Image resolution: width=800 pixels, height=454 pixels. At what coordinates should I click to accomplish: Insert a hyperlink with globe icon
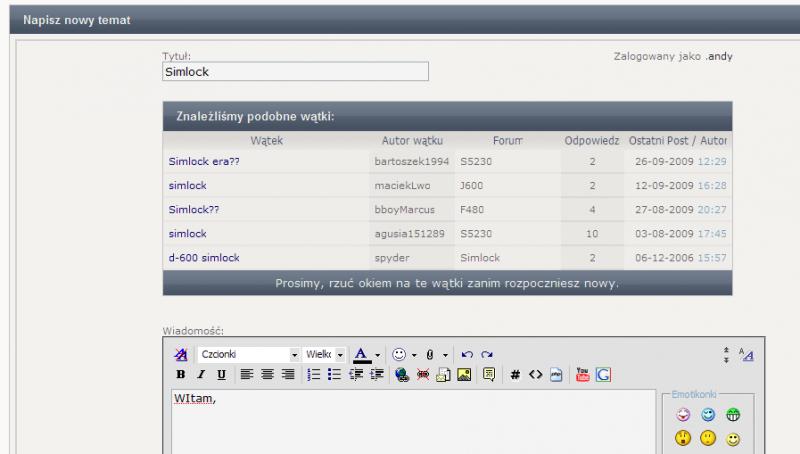(x=402, y=374)
